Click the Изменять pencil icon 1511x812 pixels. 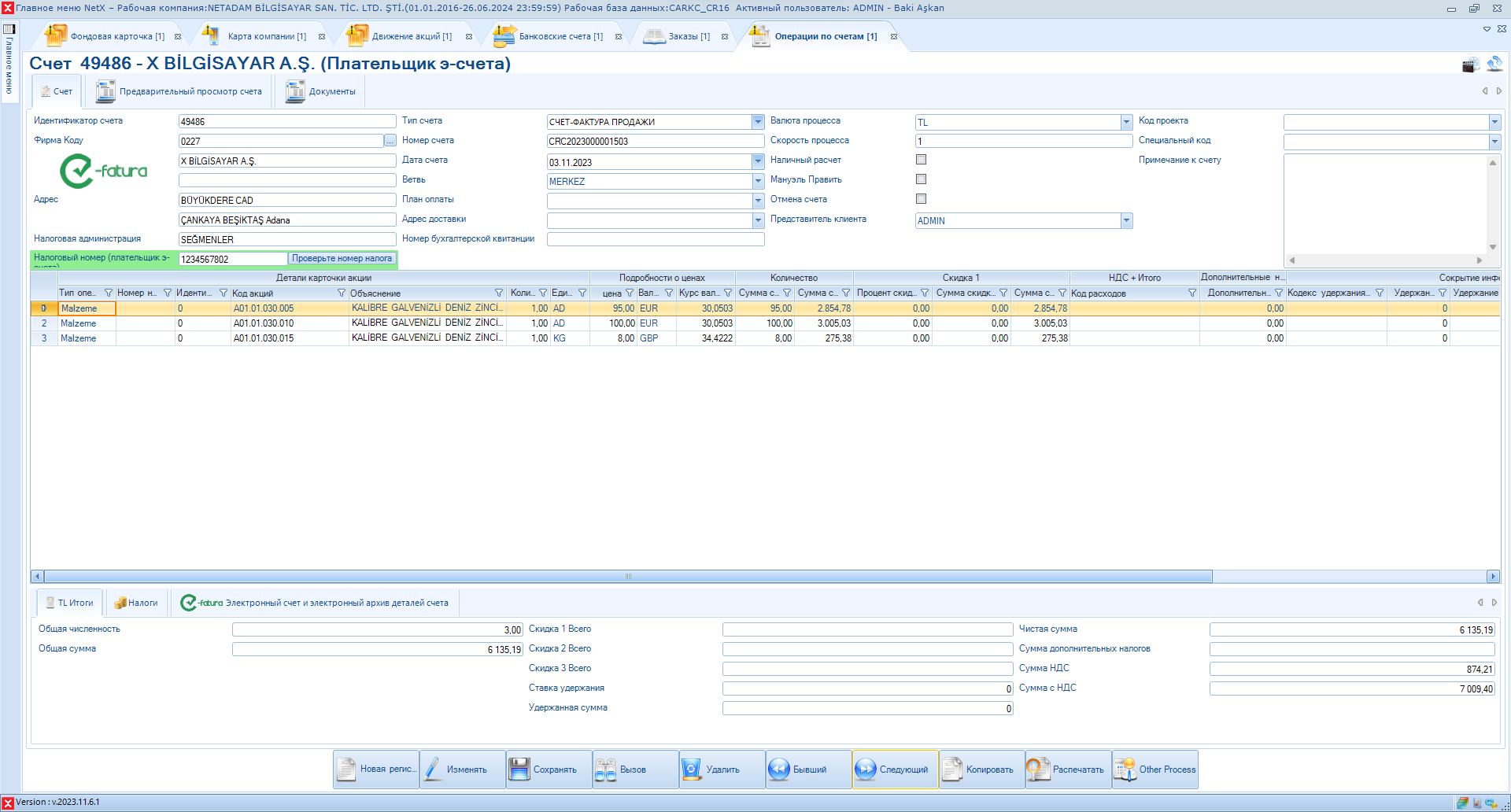click(433, 770)
